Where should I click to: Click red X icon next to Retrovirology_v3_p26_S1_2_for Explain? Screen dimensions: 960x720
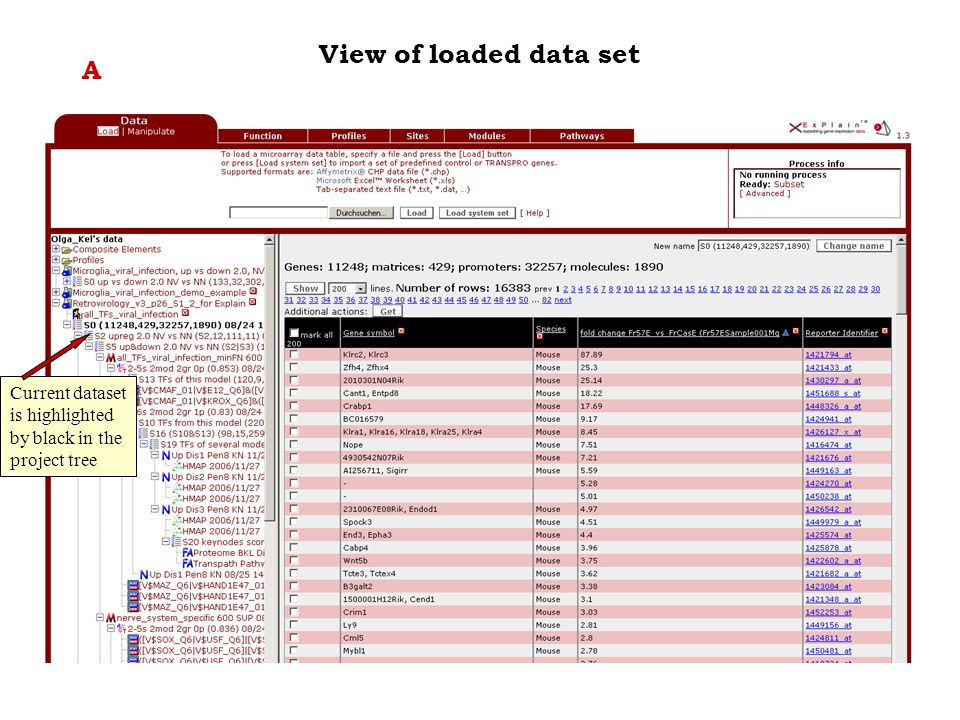[252, 302]
